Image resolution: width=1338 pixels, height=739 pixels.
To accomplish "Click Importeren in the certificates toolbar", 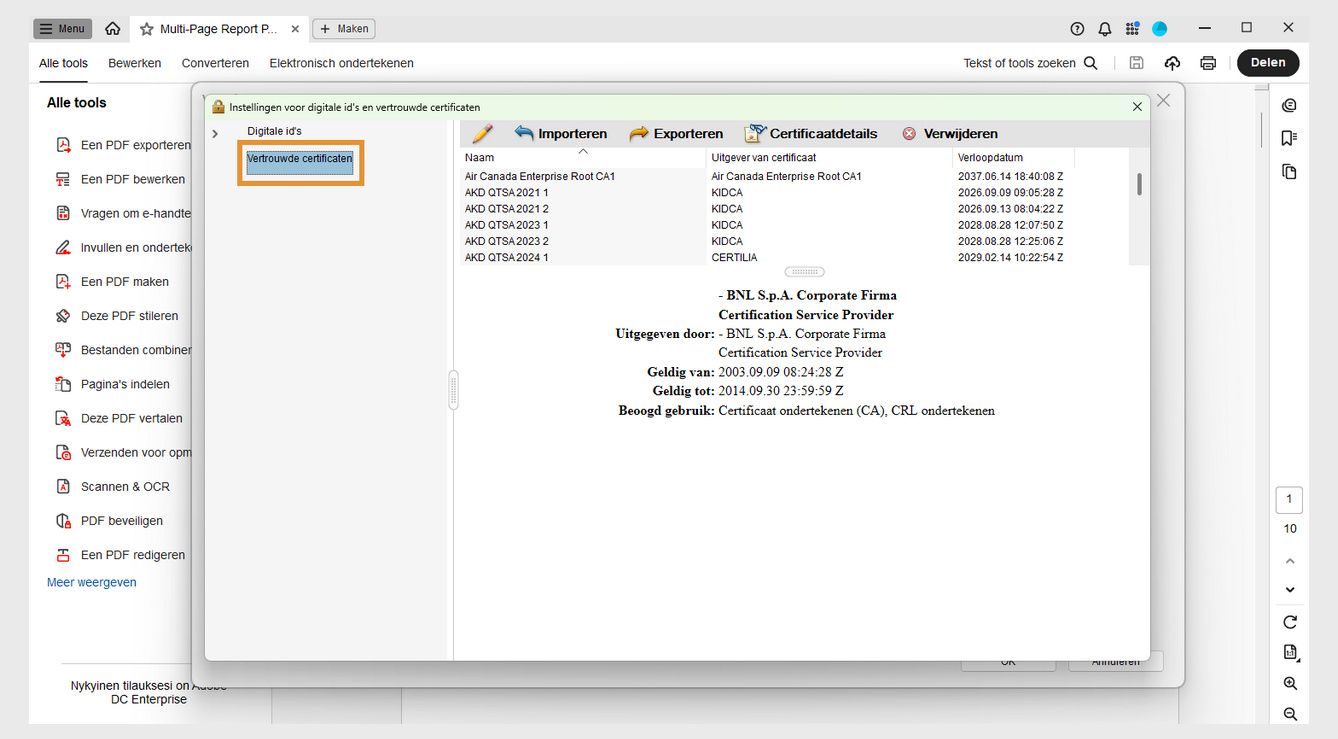I will [x=560, y=133].
